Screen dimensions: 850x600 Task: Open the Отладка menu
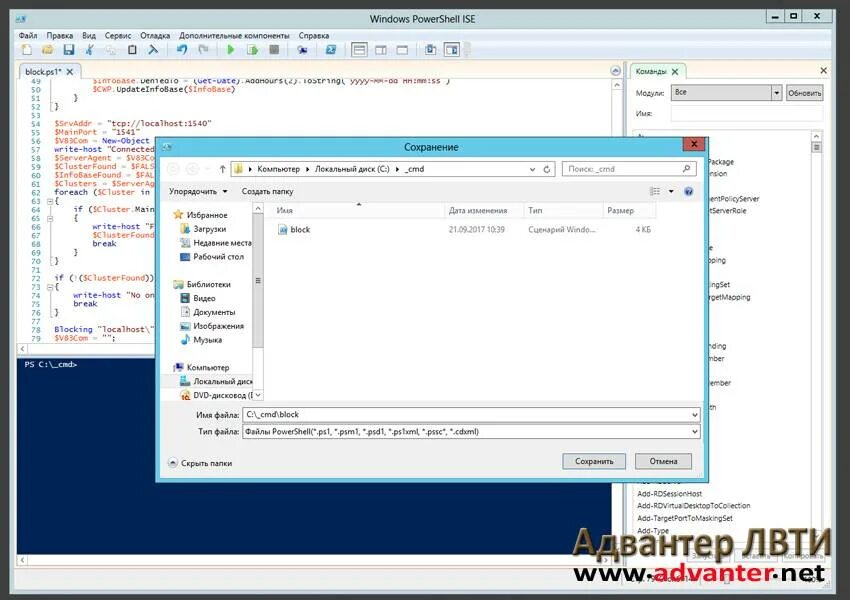155,35
